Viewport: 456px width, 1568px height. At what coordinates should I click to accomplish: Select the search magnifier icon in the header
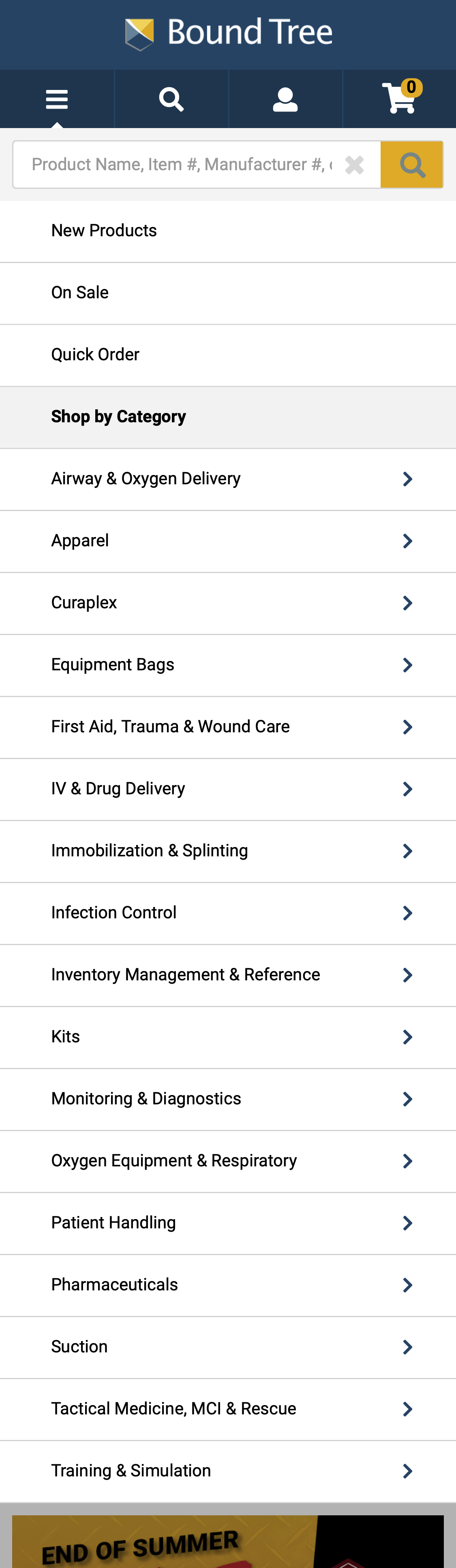pos(171,98)
